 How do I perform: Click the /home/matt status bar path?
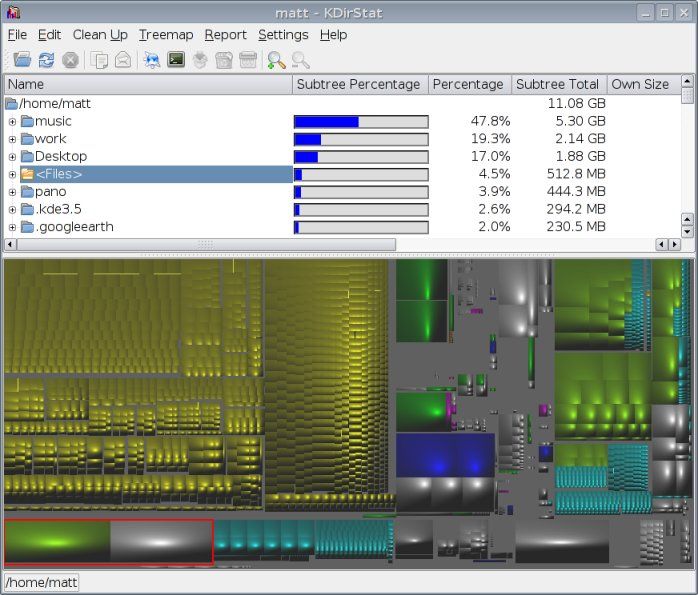[41, 582]
